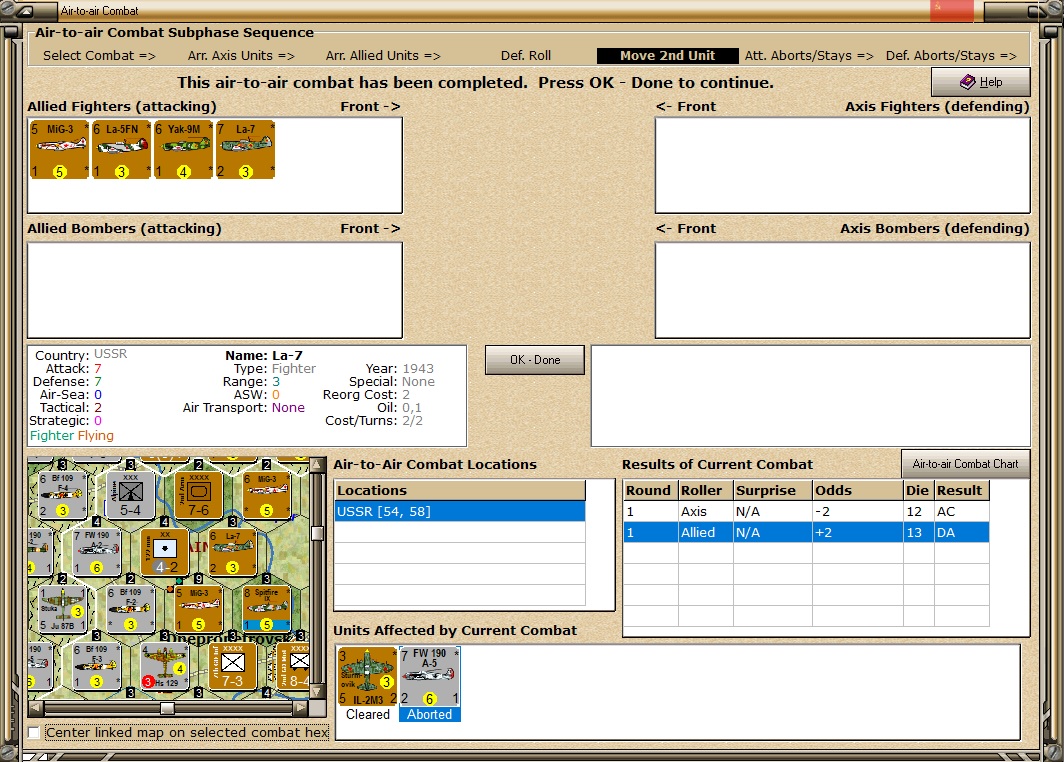Select the La-5FN fighter counter
This screenshot has width=1064, height=762.
[x=121, y=150]
